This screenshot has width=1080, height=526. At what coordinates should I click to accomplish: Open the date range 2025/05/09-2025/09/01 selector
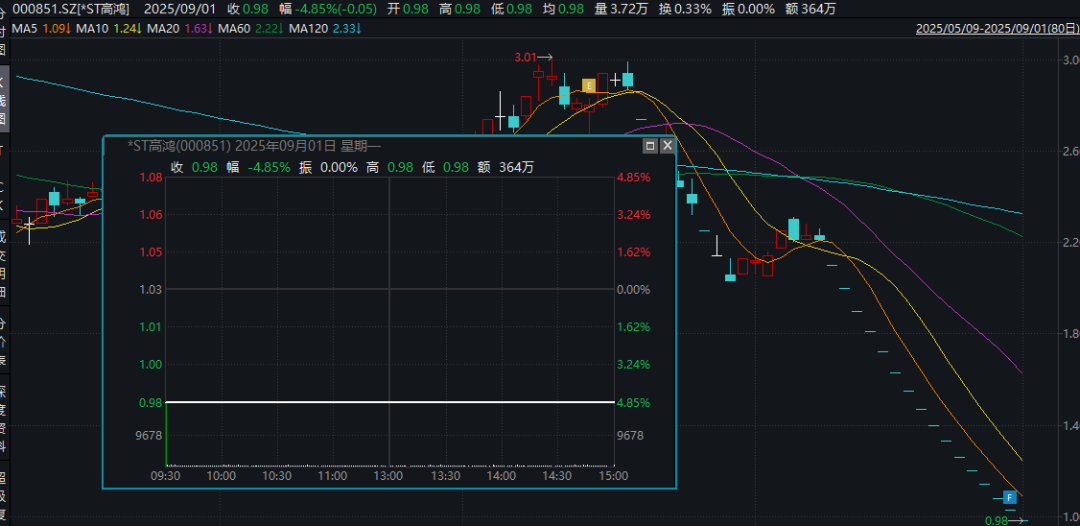click(997, 29)
